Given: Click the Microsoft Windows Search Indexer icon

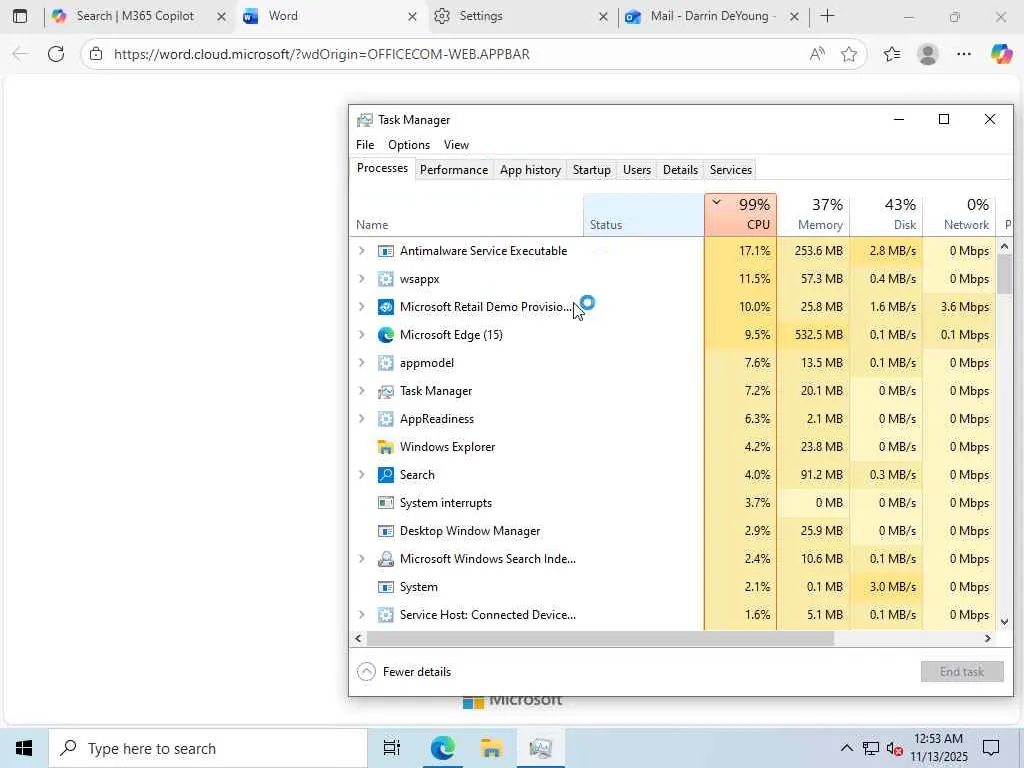Looking at the screenshot, I should click(386, 559).
